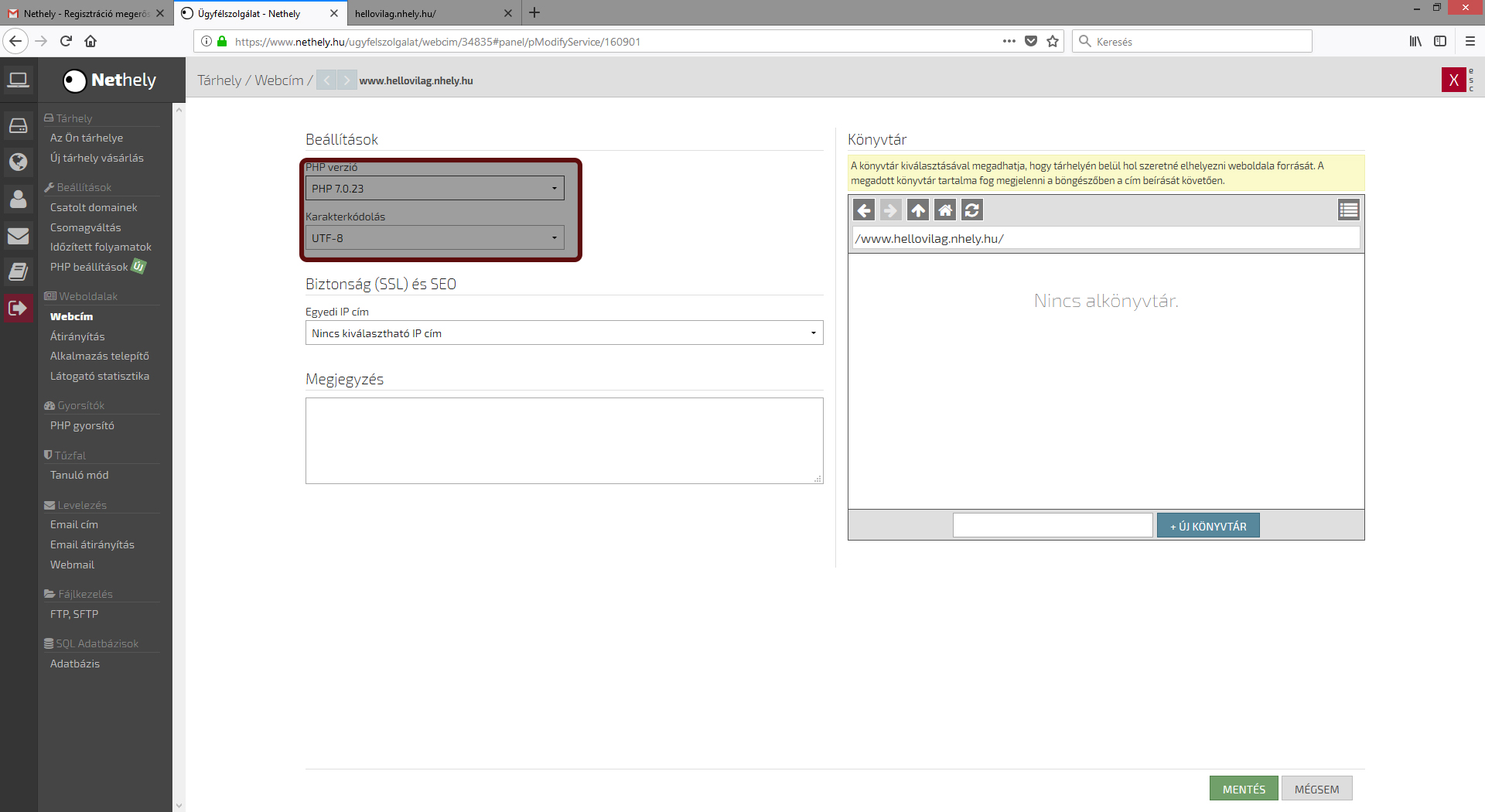This screenshot has width=1485, height=812.
Task: Switch to the hellovilag.nhely.hu browser tab
Action: (425, 13)
